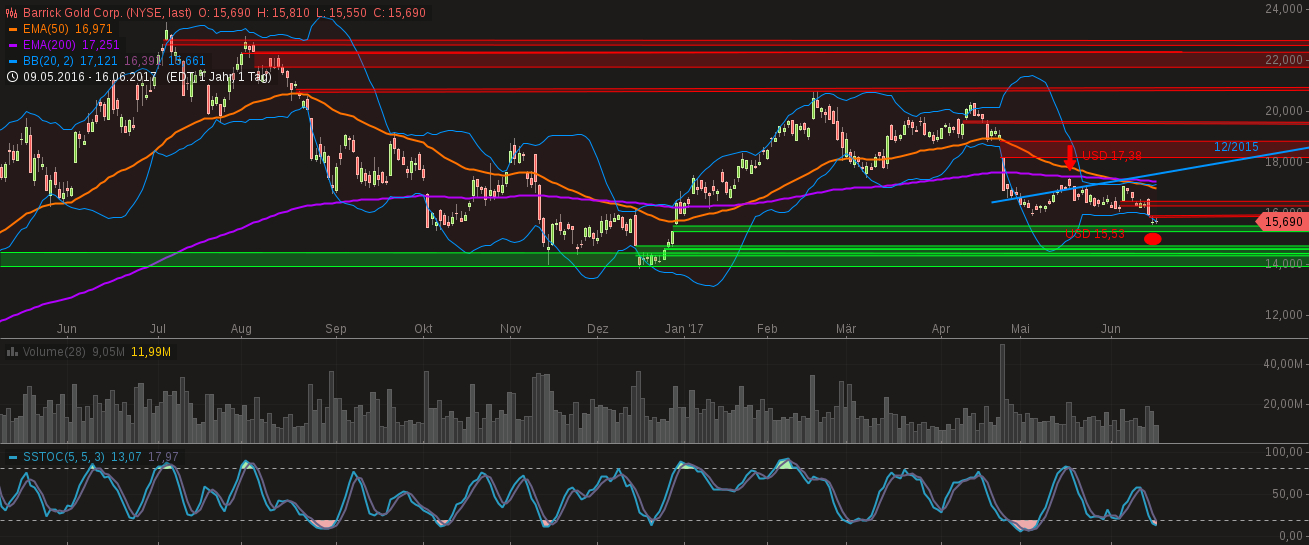Open the EMA(50) indicator label
This screenshot has height=545, width=1309.
[47, 29]
